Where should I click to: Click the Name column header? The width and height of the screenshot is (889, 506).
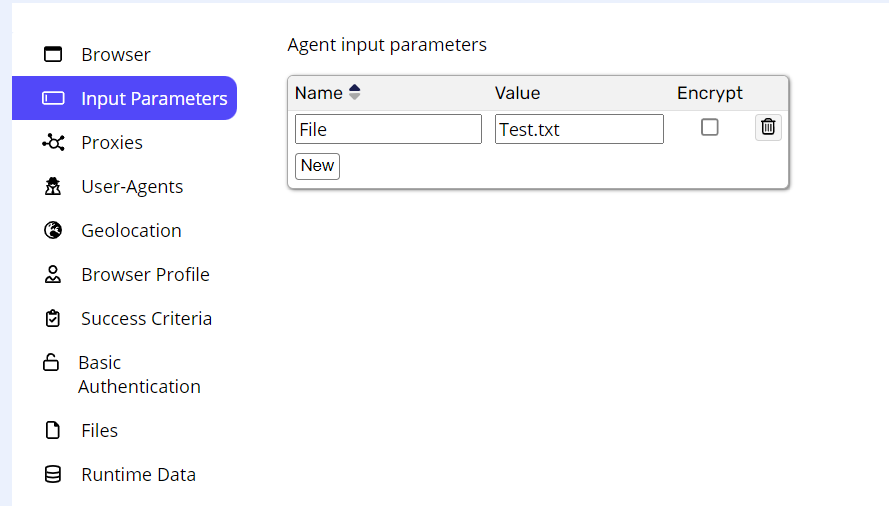[319, 93]
